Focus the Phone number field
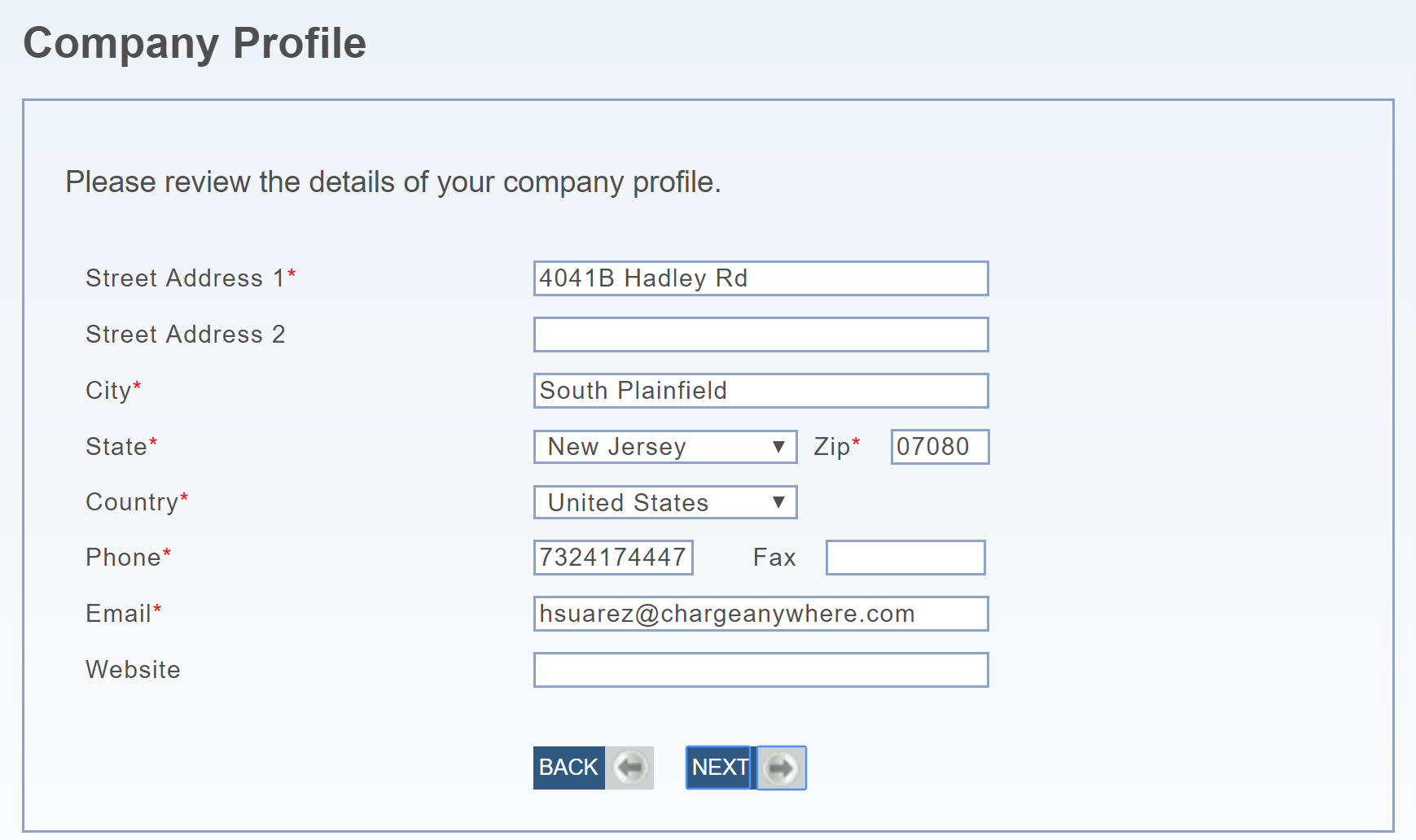The height and width of the screenshot is (840, 1416). pos(613,558)
